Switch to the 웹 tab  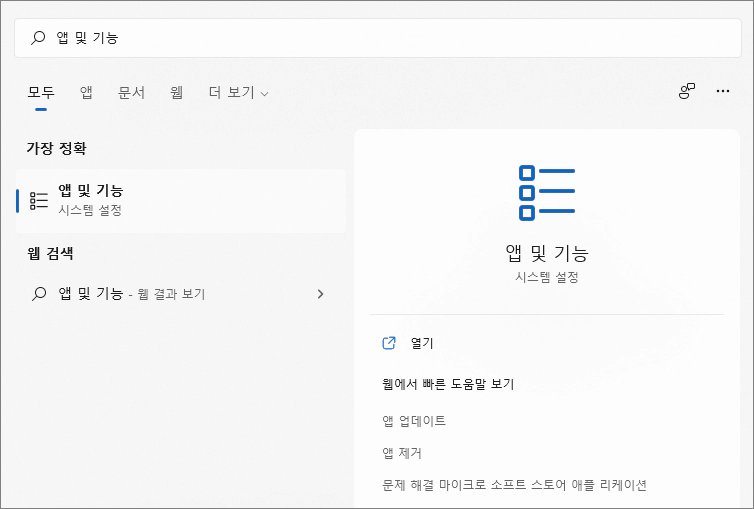pyautogui.click(x=176, y=92)
